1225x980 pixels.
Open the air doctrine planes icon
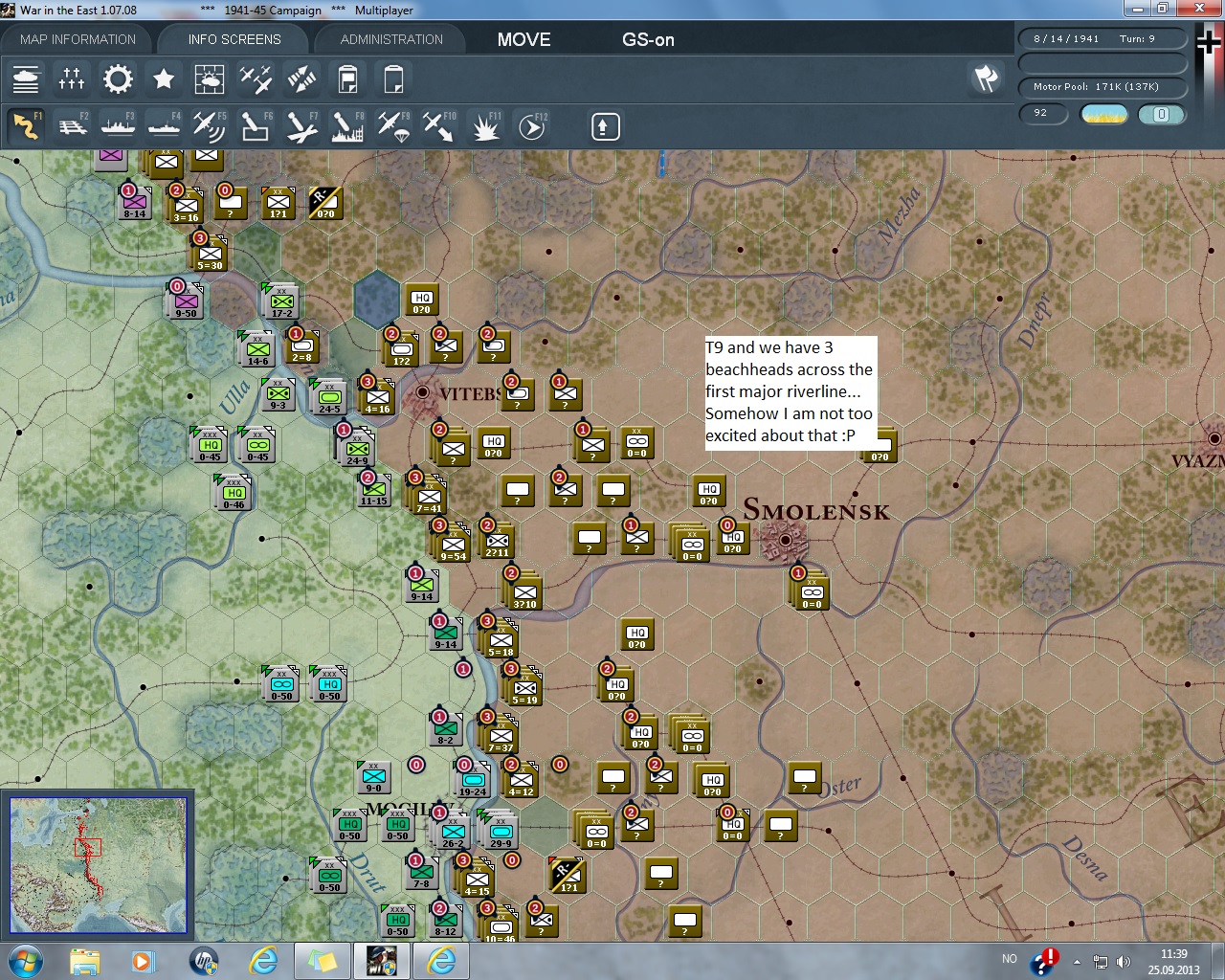256,78
